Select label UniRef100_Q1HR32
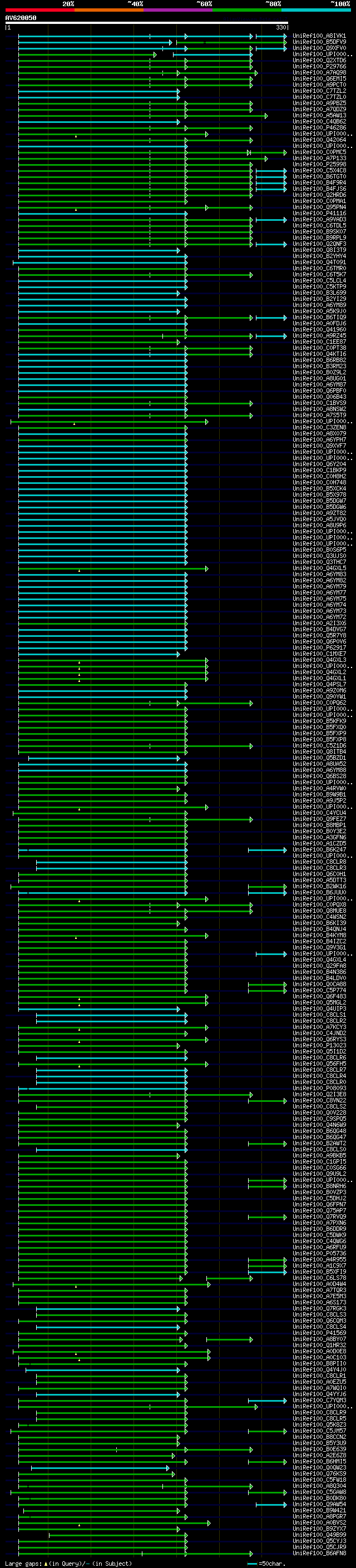Image resolution: width=356 pixels, height=1568 pixels. 319,1345
